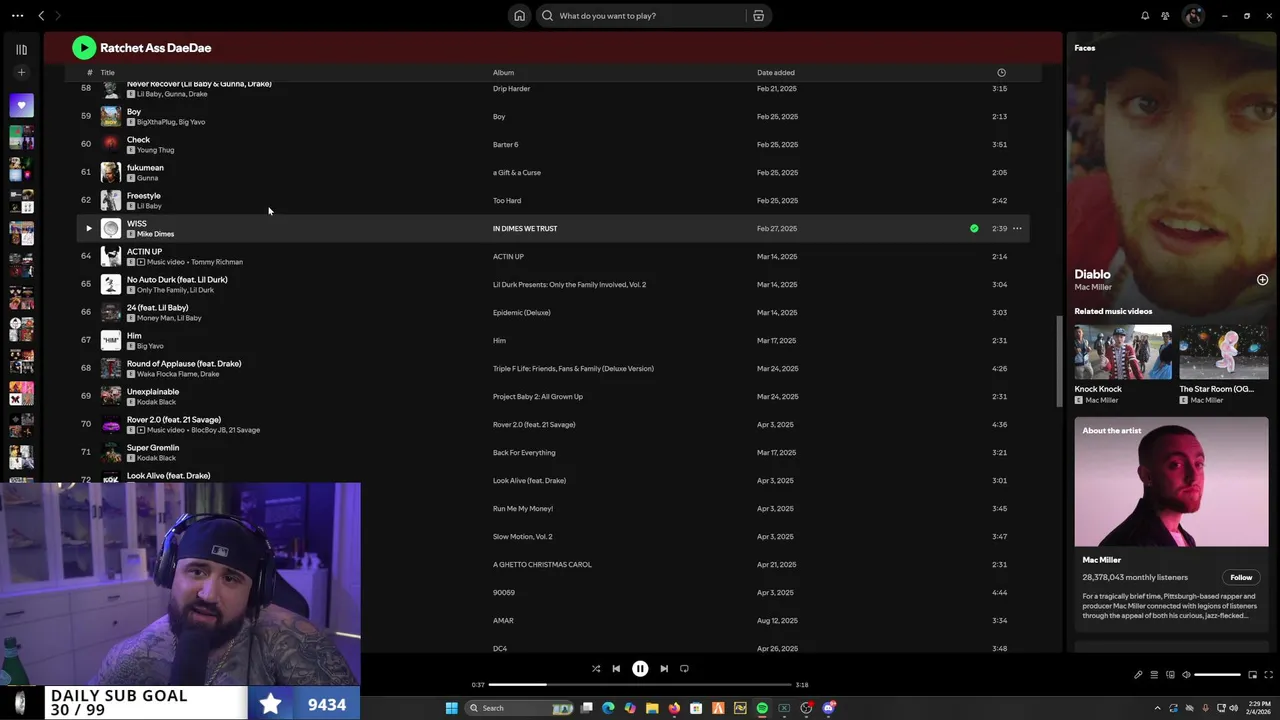Click the track list scrollbar
The height and width of the screenshot is (720, 1280).
coord(1059,361)
